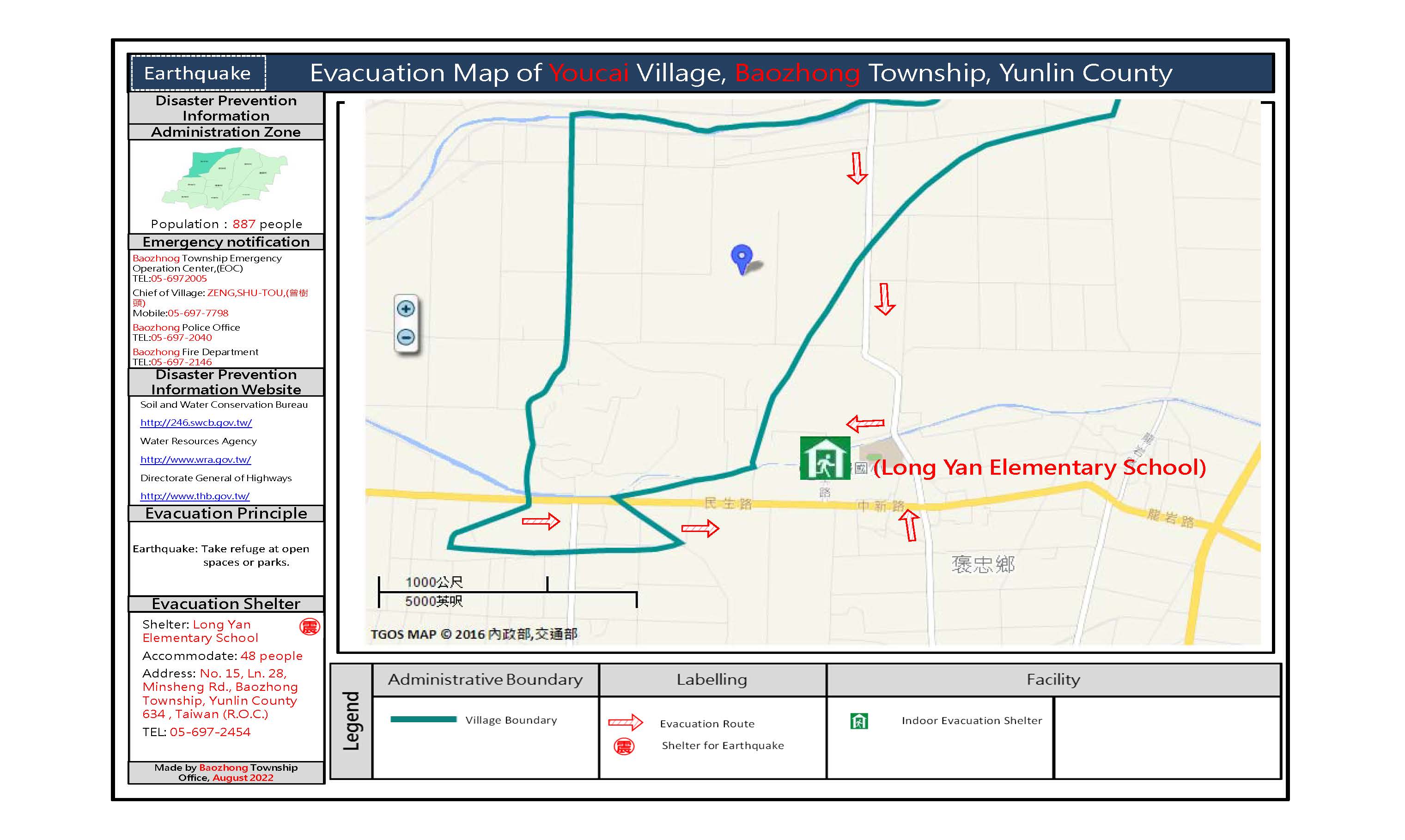Click the Earthquake label box in header
The image size is (1405, 840).
pos(198,73)
